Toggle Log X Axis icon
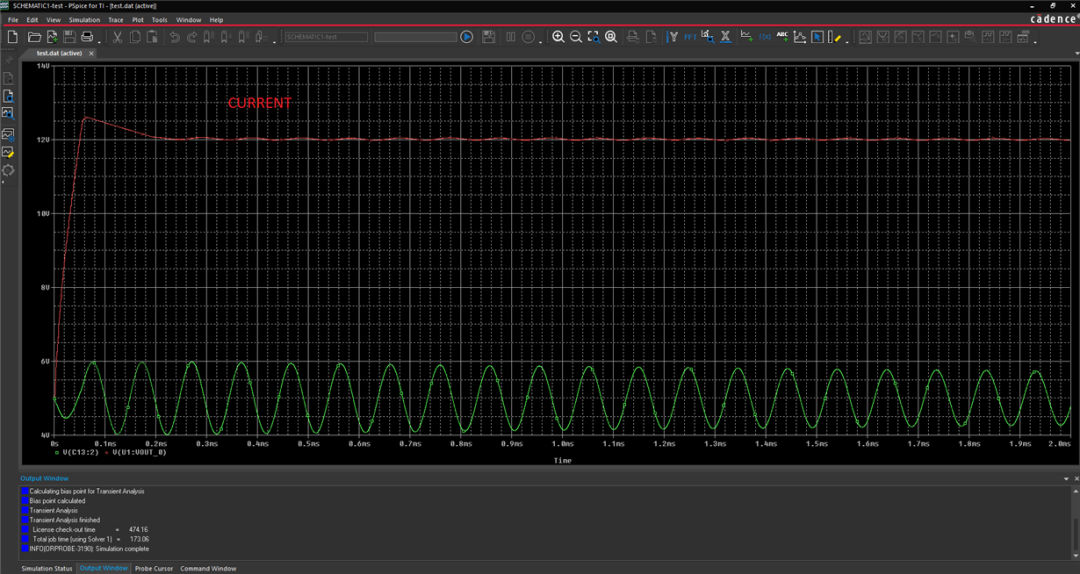The height and width of the screenshot is (574, 1080). click(672, 37)
